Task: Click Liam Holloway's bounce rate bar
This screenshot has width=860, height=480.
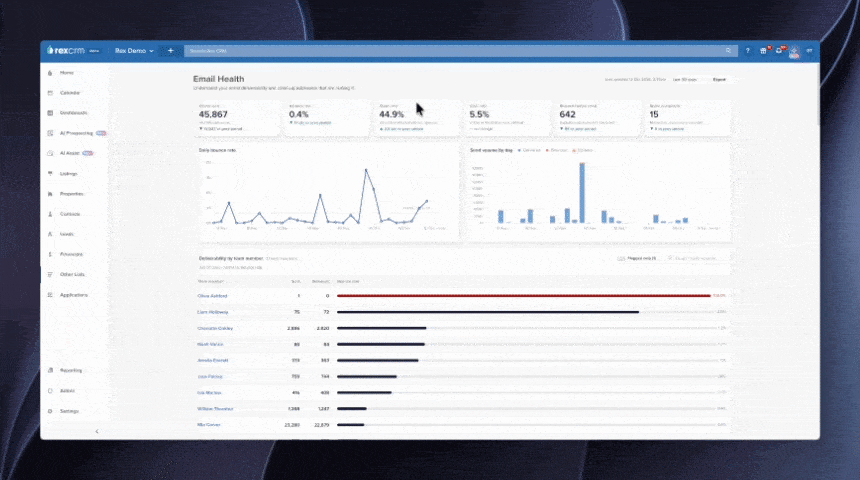Action: tap(488, 312)
